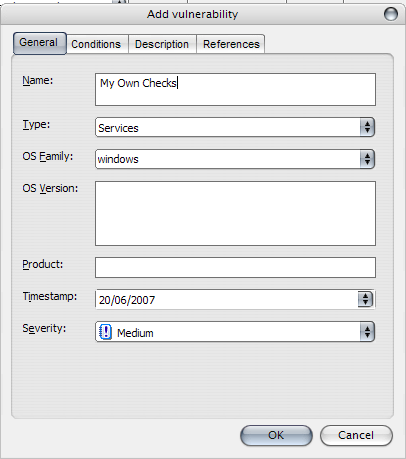Open the References tab
Viewport: 406px width, 459px height.
click(231, 44)
